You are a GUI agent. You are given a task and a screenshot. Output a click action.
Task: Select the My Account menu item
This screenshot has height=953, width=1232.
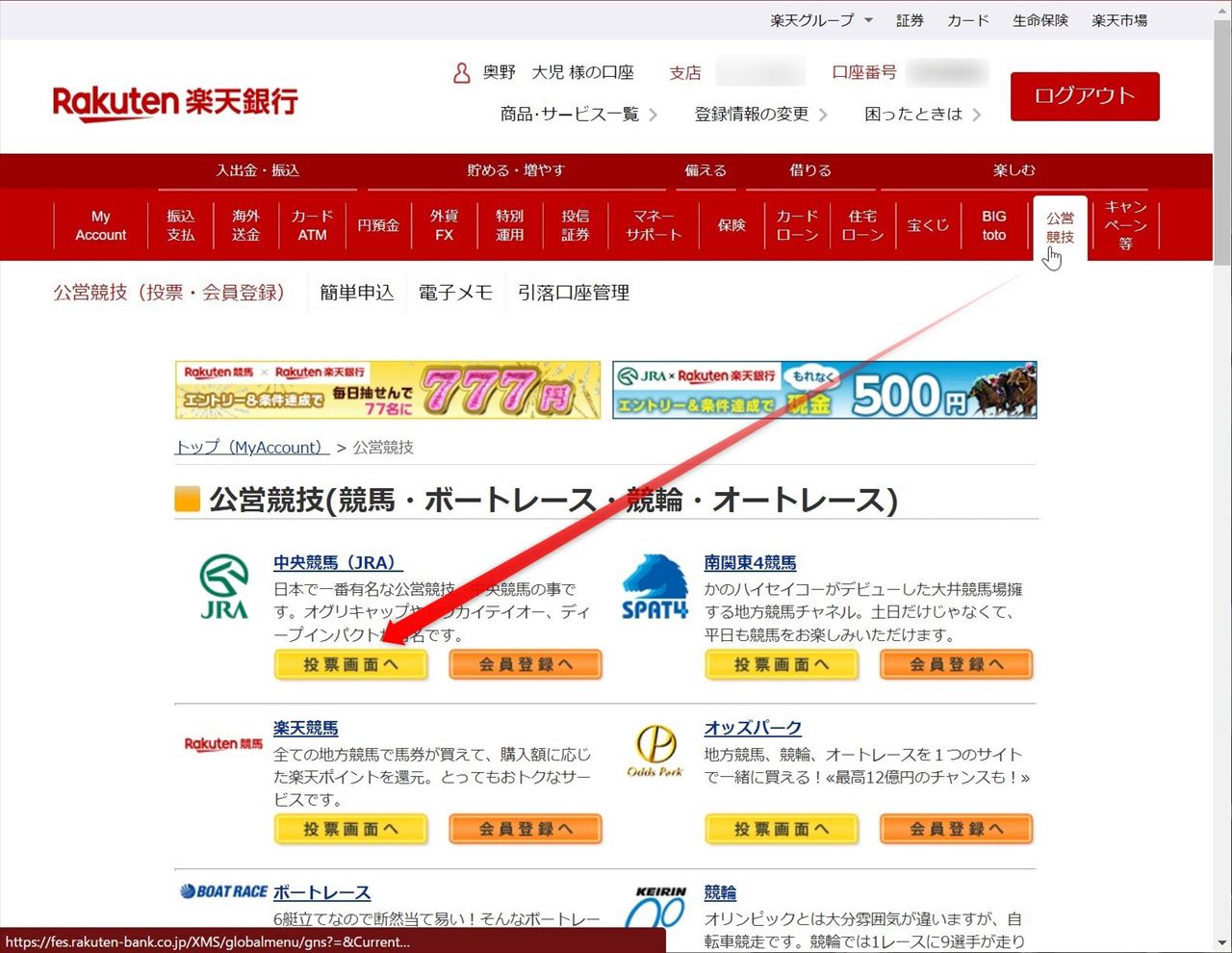click(101, 225)
